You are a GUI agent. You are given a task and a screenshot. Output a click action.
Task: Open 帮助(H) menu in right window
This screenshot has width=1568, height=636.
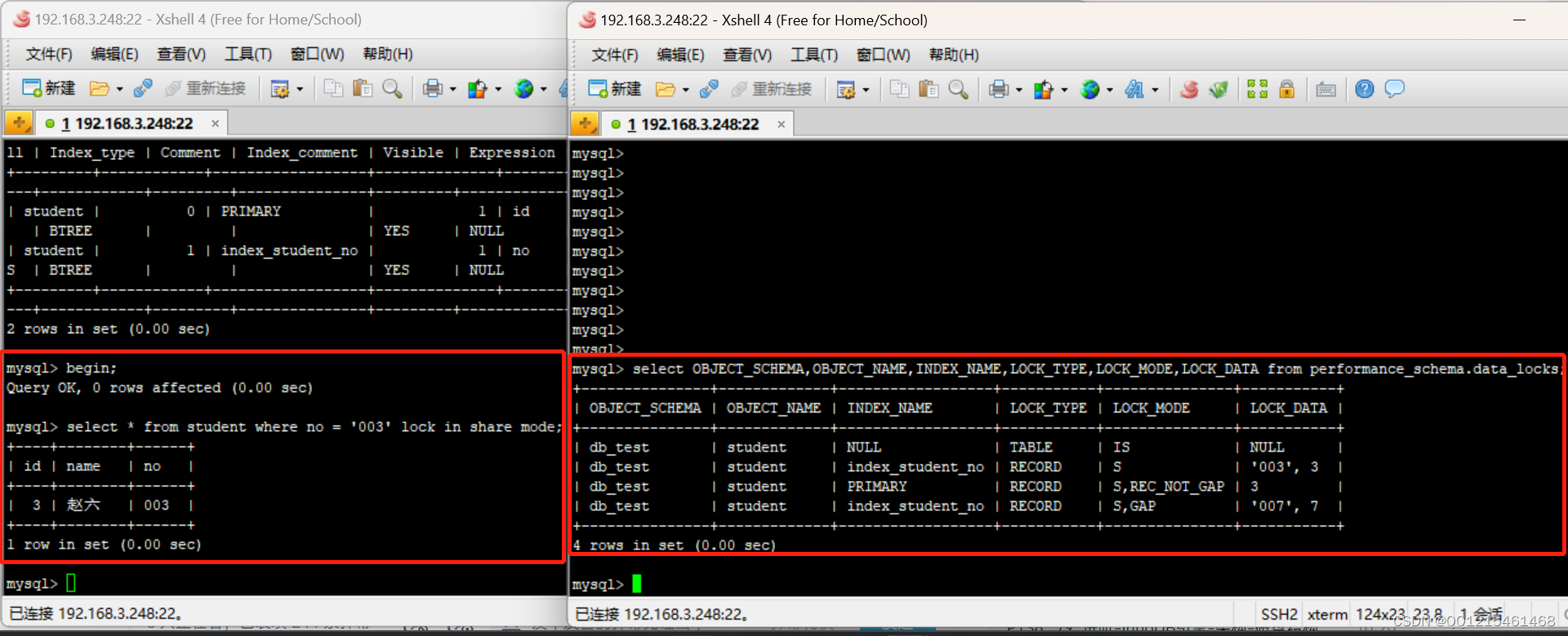[x=954, y=55]
